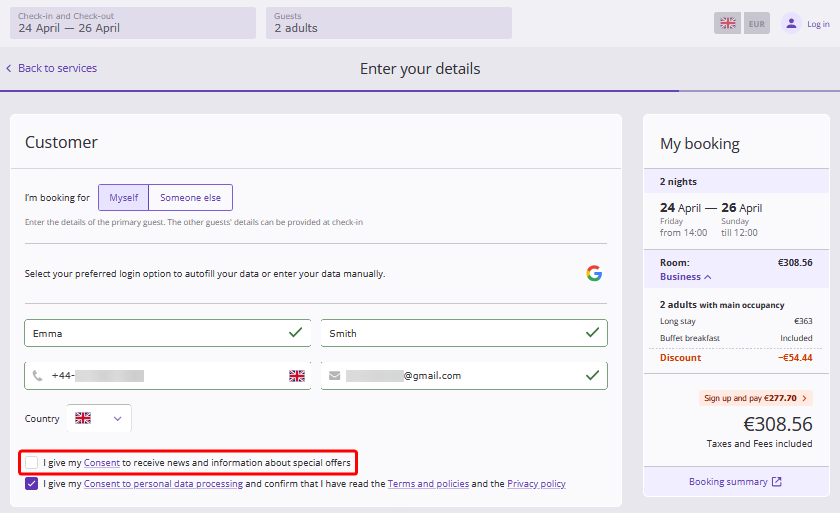Select the Someone else booking option

coord(190,198)
